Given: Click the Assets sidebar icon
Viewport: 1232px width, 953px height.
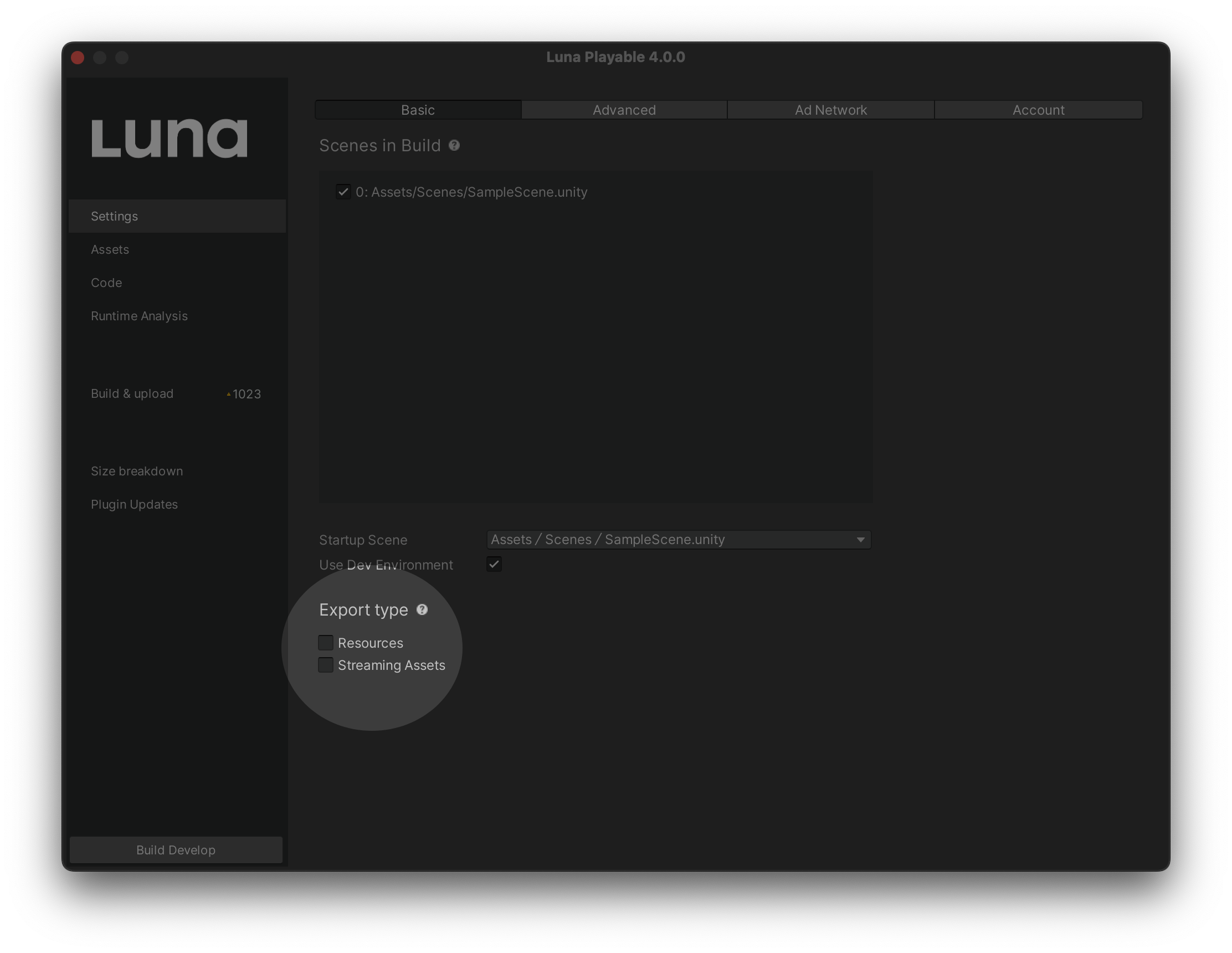Looking at the screenshot, I should pyautogui.click(x=109, y=248).
